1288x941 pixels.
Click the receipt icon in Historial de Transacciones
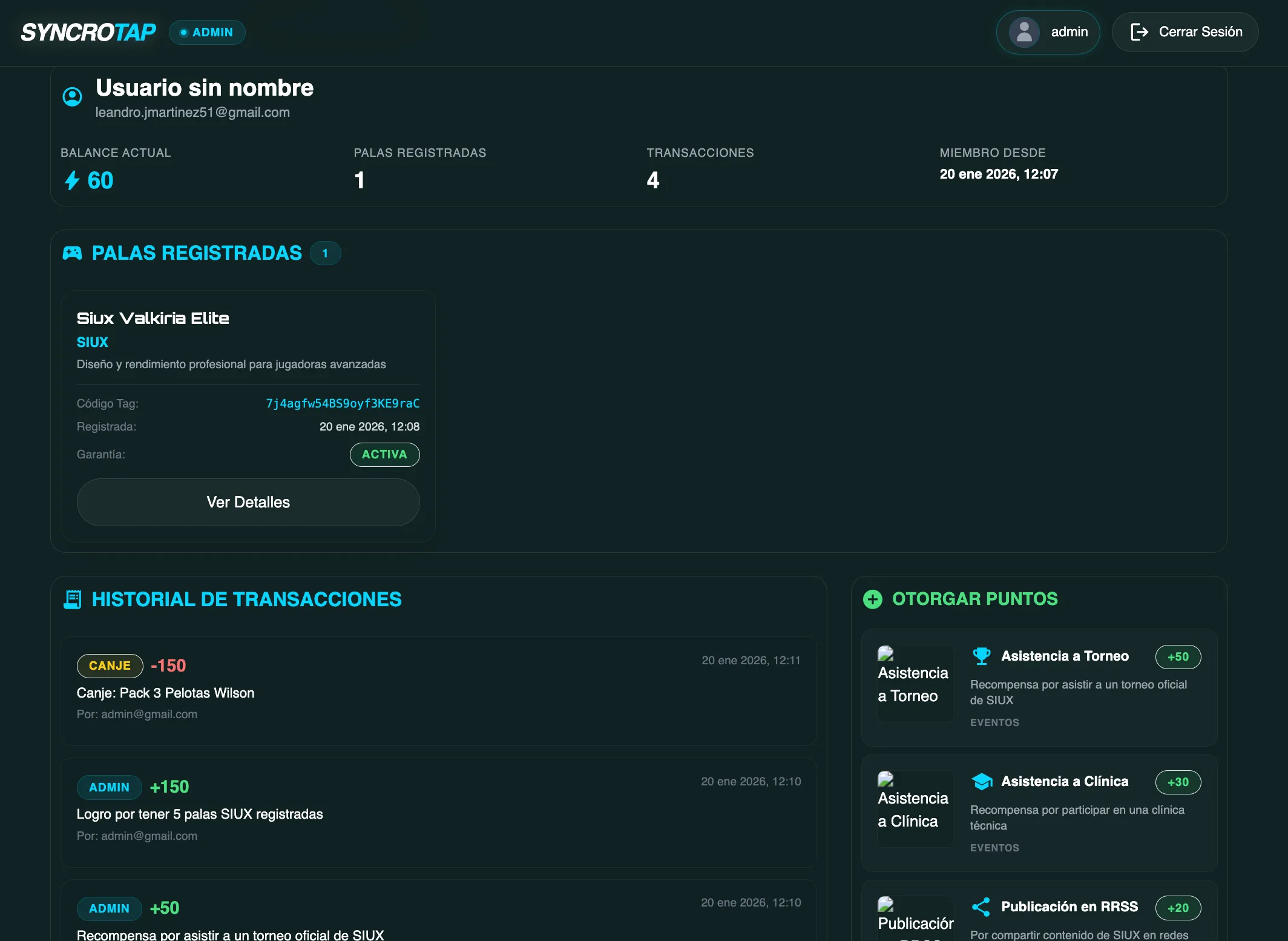[x=72, y=599]
